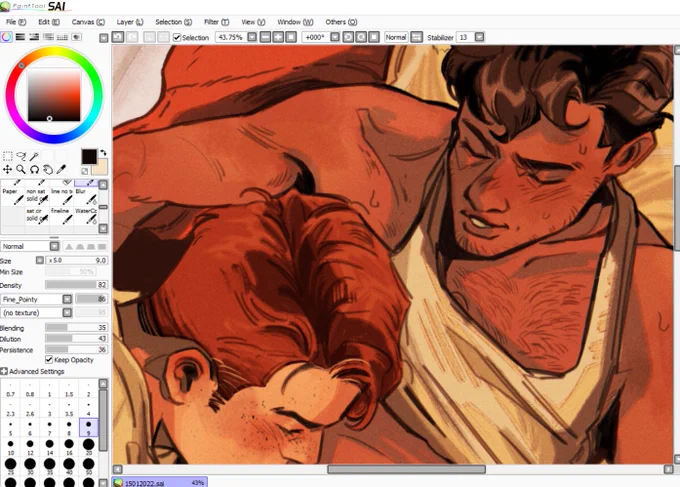Show the scratchpad panel icon
This screenshot has height=487, width=680.
tap(76, 37)
